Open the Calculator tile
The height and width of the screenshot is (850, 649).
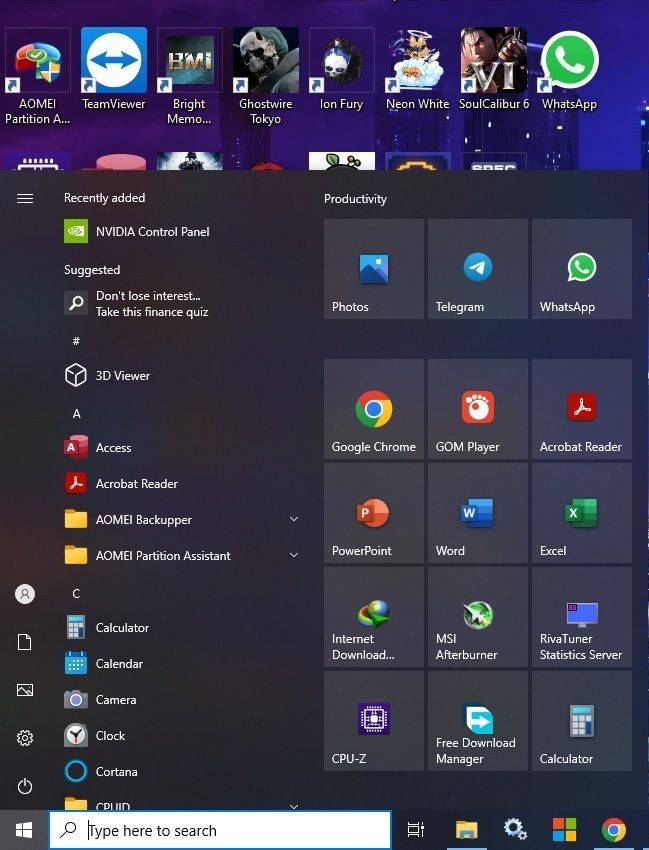point(582,721)
